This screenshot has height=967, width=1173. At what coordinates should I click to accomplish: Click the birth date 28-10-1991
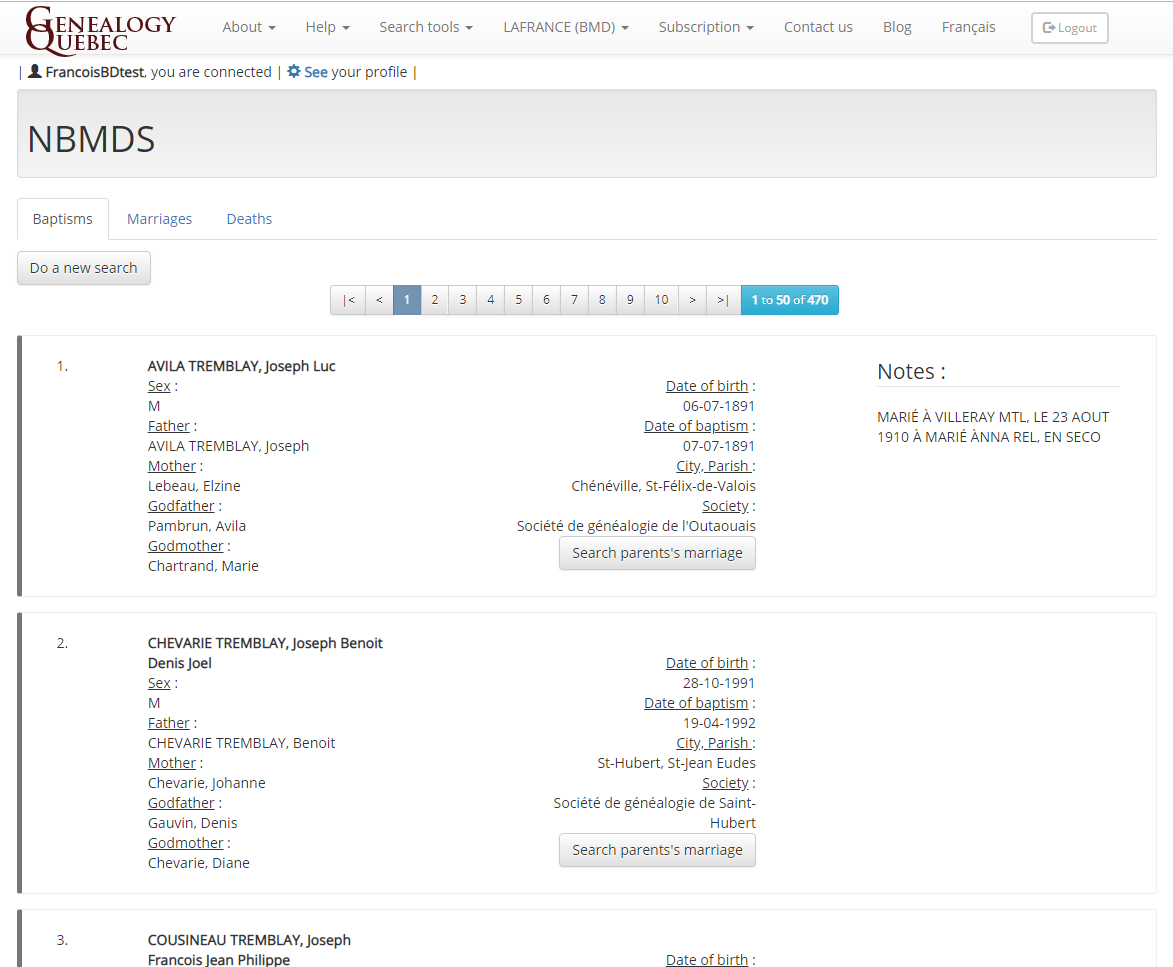pos(719,683)
